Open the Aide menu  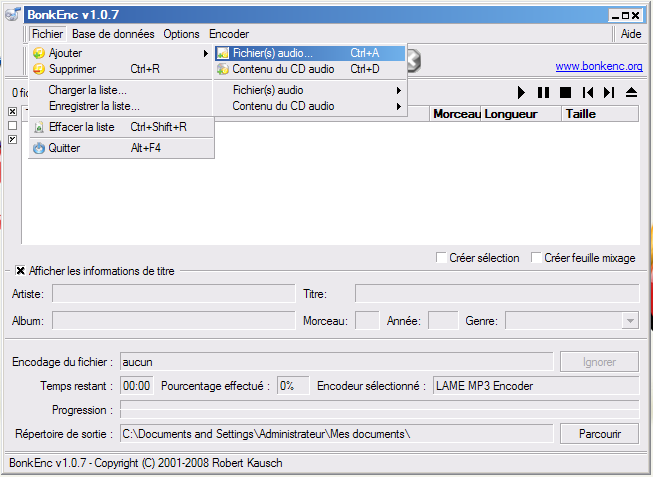631,34
